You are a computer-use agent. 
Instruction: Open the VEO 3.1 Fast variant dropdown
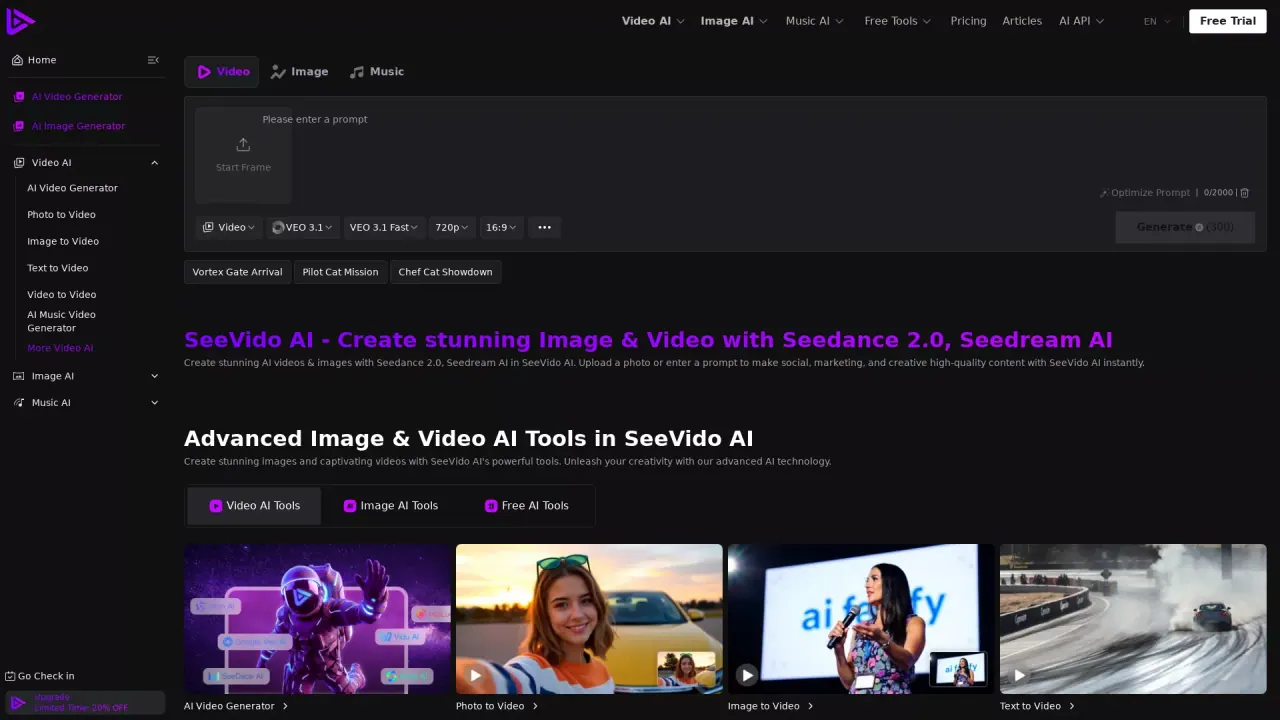click(384, 228)
